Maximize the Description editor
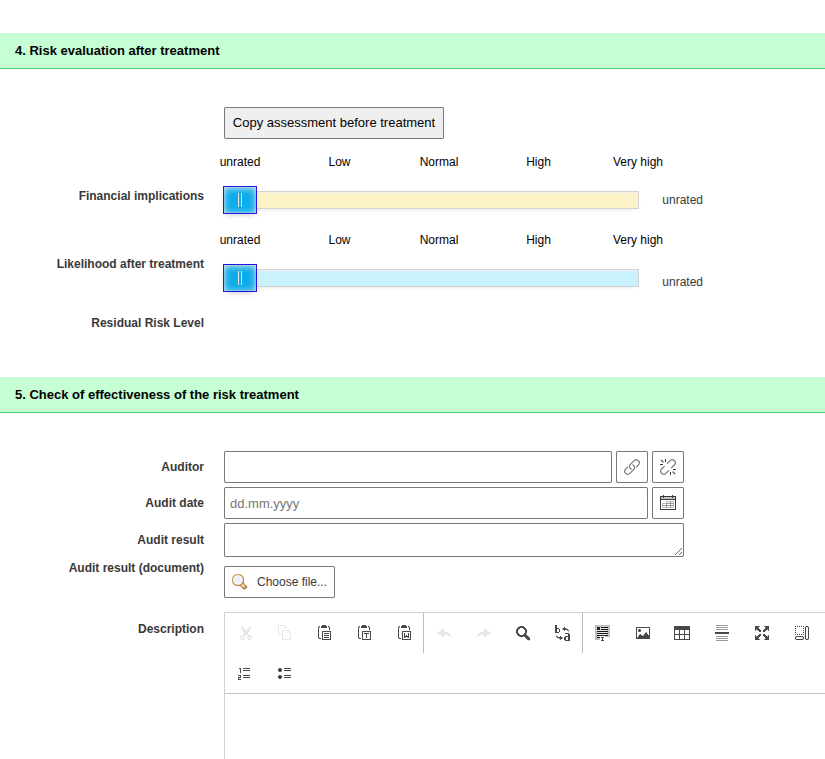The image size is (825, 759). pyautogui.click(x=762, y=632)
